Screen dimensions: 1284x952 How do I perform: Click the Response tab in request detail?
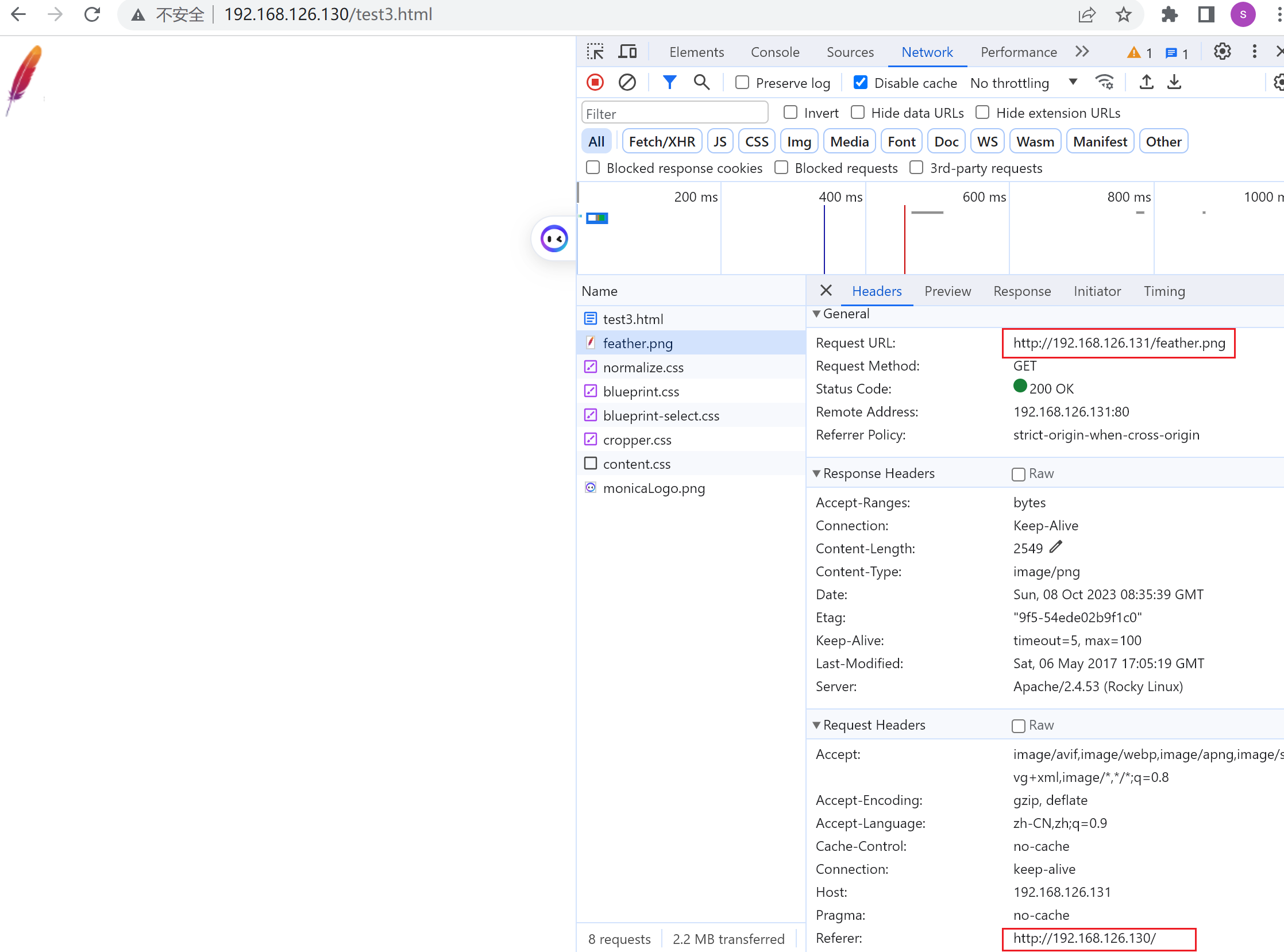[1022, 291]
